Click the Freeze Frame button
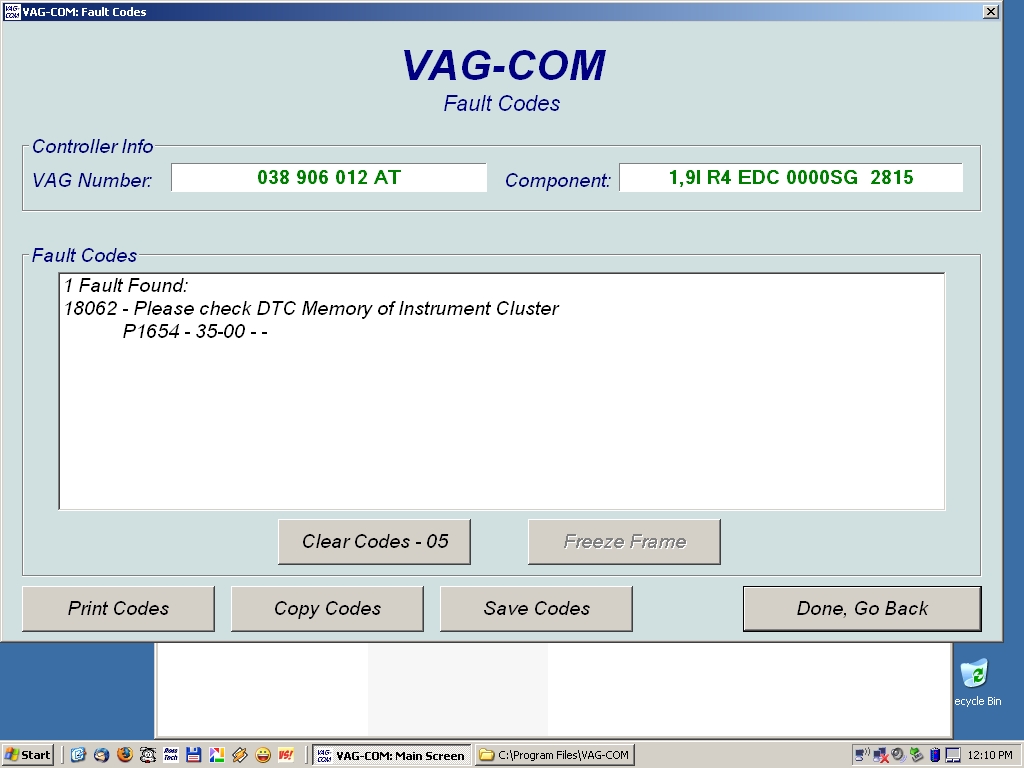Viewport: 1024px width, 768px height. coord(624,541)
